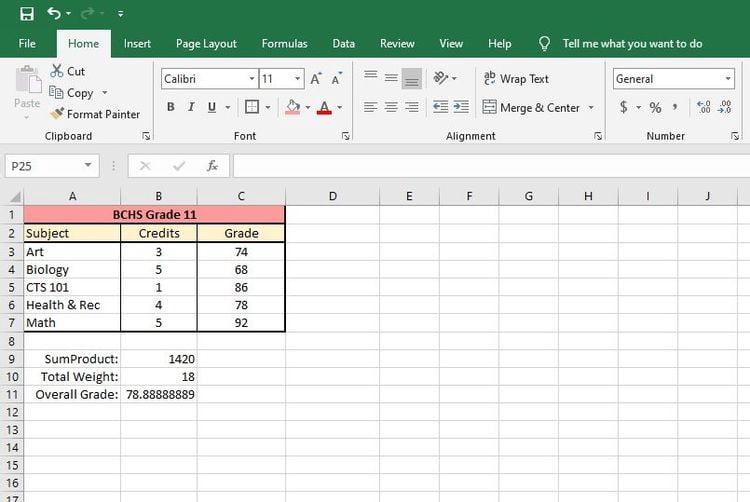Screen dimensions: 750x502
Task: Apply Percent Style format
Action: coord(655,107)
